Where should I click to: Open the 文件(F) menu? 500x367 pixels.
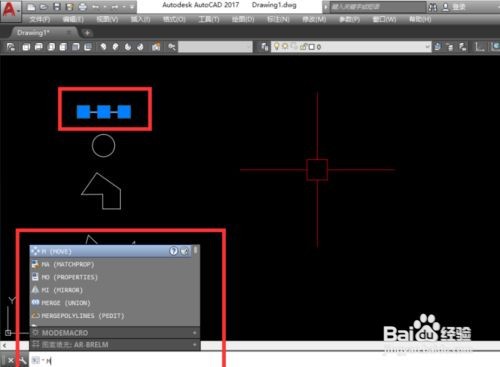coord(40,19)
